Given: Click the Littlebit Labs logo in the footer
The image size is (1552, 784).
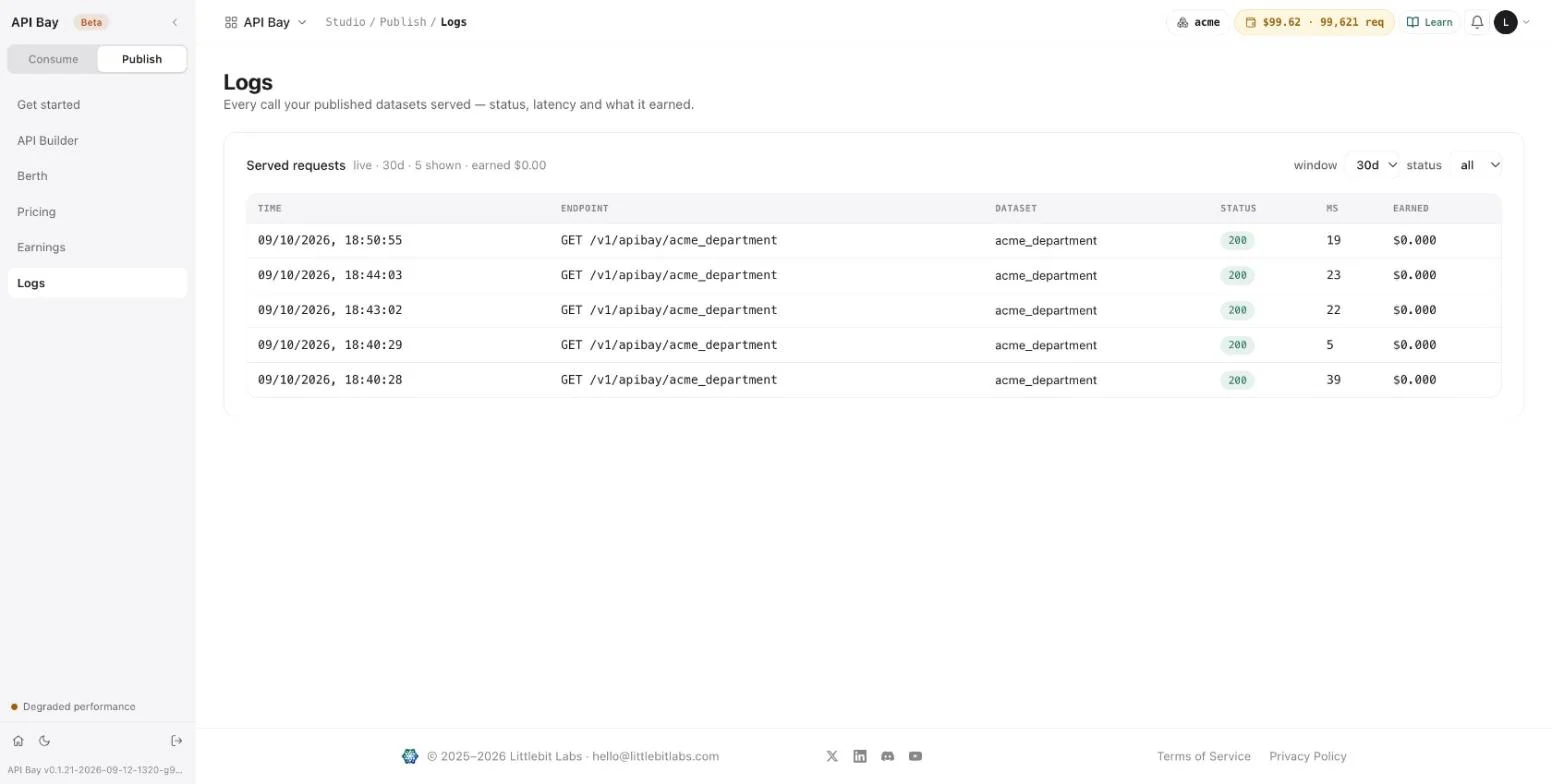Looking at the screenshot, I should click(x=410, y=756).
